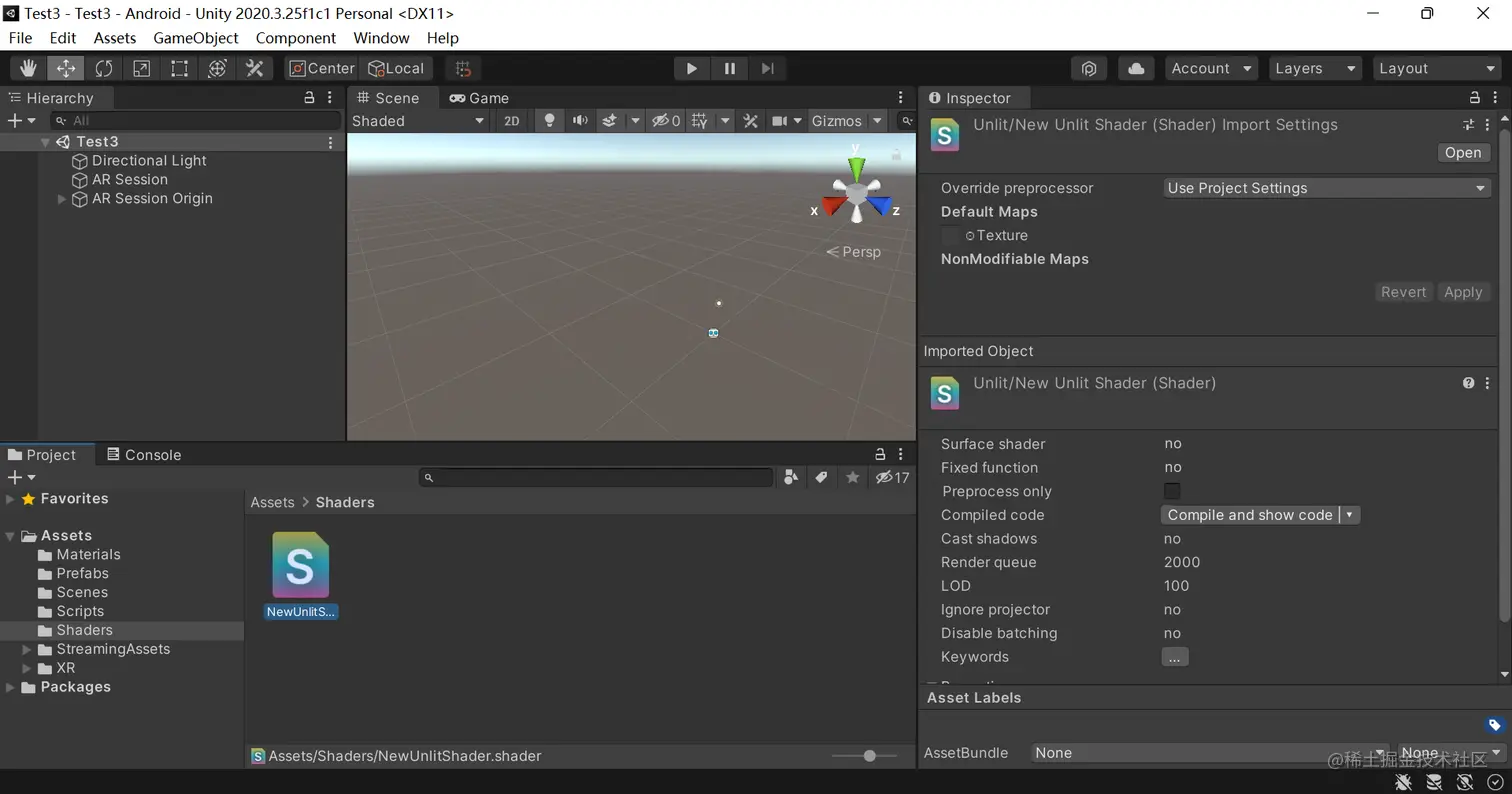
Task: Click the Apply button
Action: (1463, 292)
